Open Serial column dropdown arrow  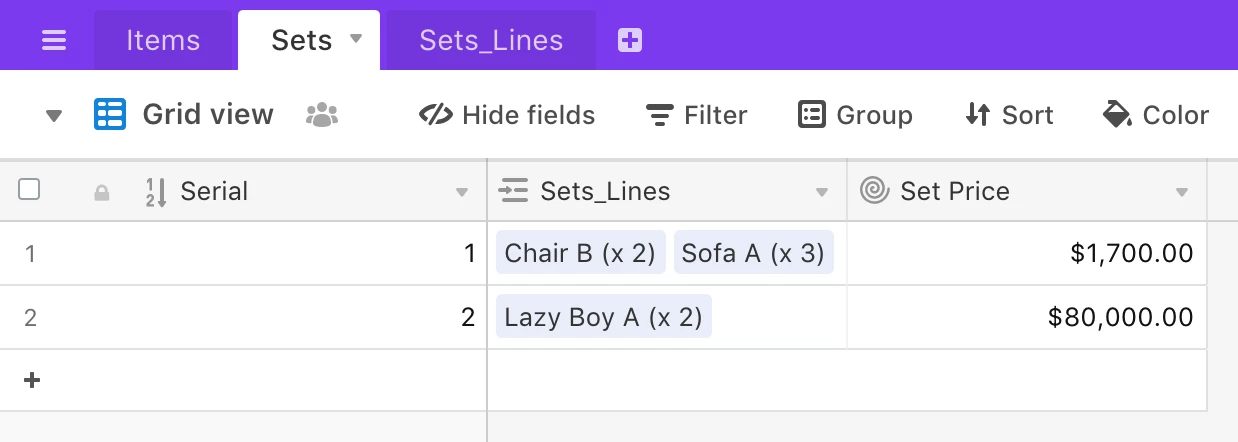point(462,192)
